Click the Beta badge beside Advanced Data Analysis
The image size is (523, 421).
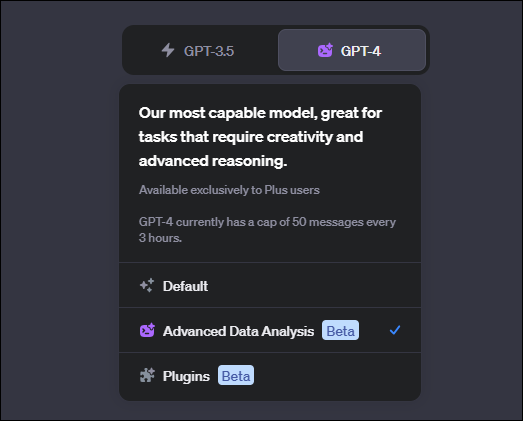(340, 330)
